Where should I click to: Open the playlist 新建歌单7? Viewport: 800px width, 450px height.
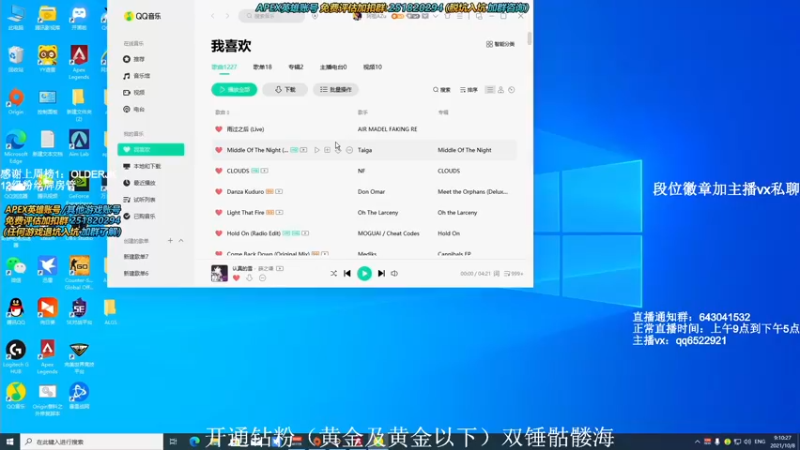pyautogui.click(x=136, y=257)
